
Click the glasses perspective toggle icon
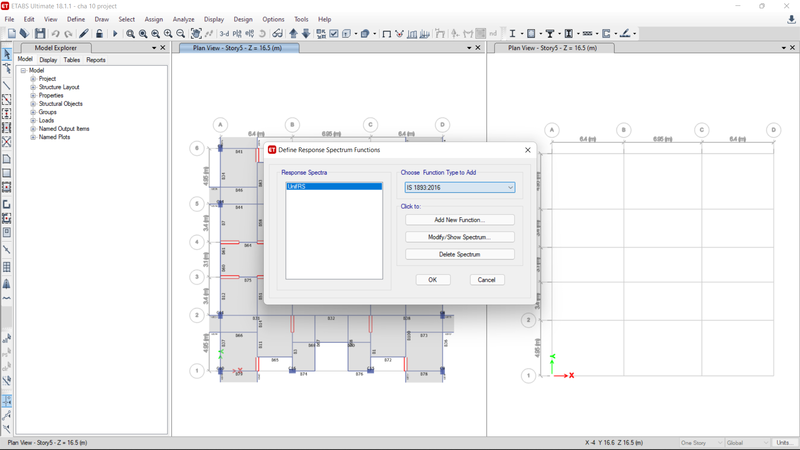pyautogui.click(x=277, y=34)
